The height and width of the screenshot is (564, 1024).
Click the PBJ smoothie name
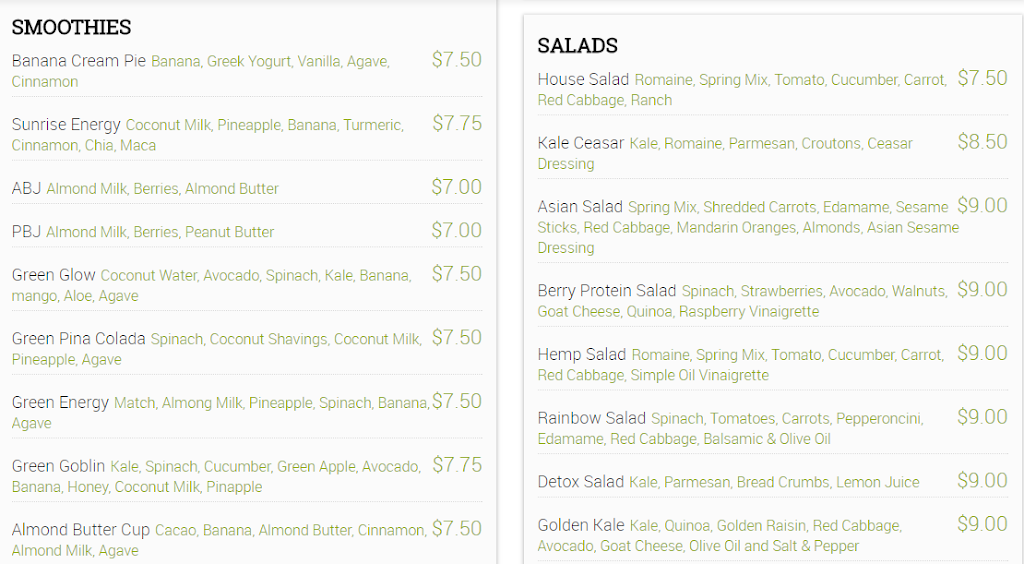pyautogui.click(x=26, y=231)
